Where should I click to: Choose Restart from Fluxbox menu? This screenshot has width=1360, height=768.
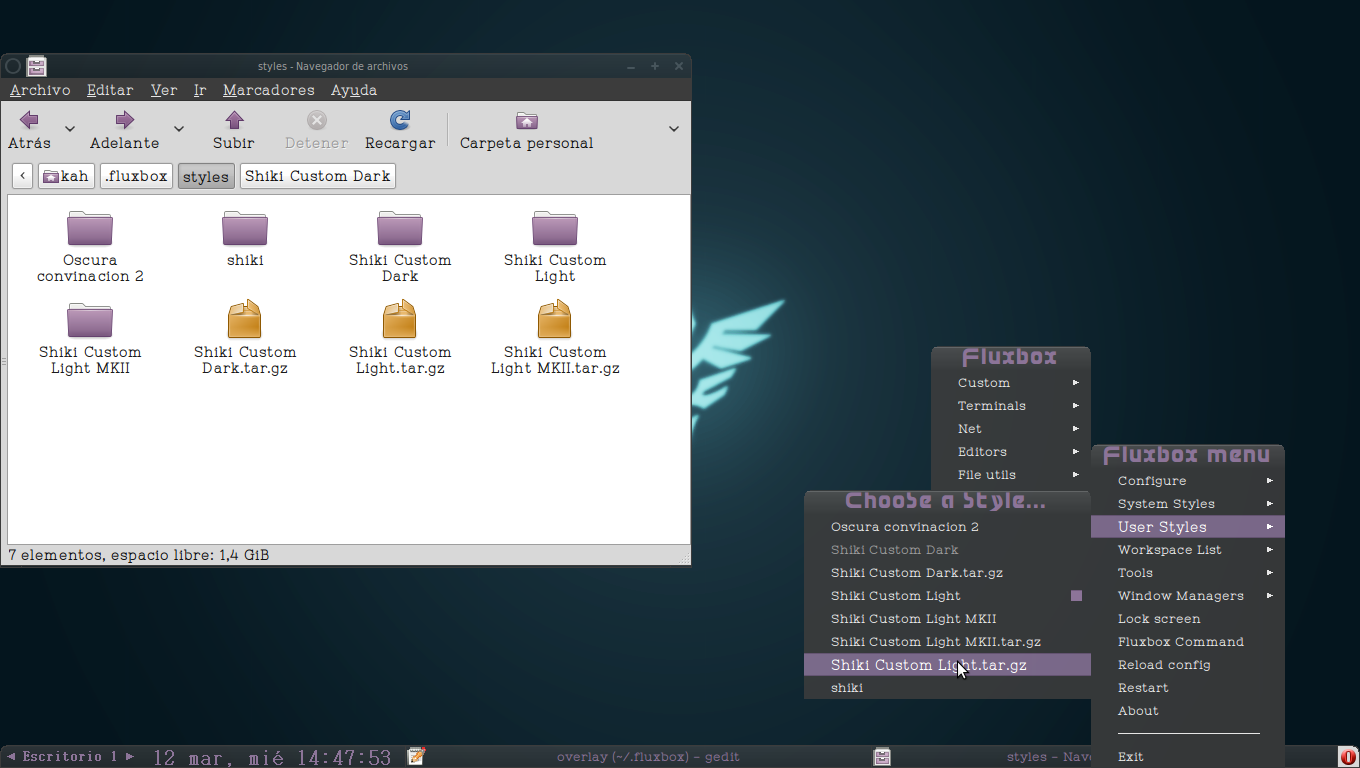click(1188, 688)
